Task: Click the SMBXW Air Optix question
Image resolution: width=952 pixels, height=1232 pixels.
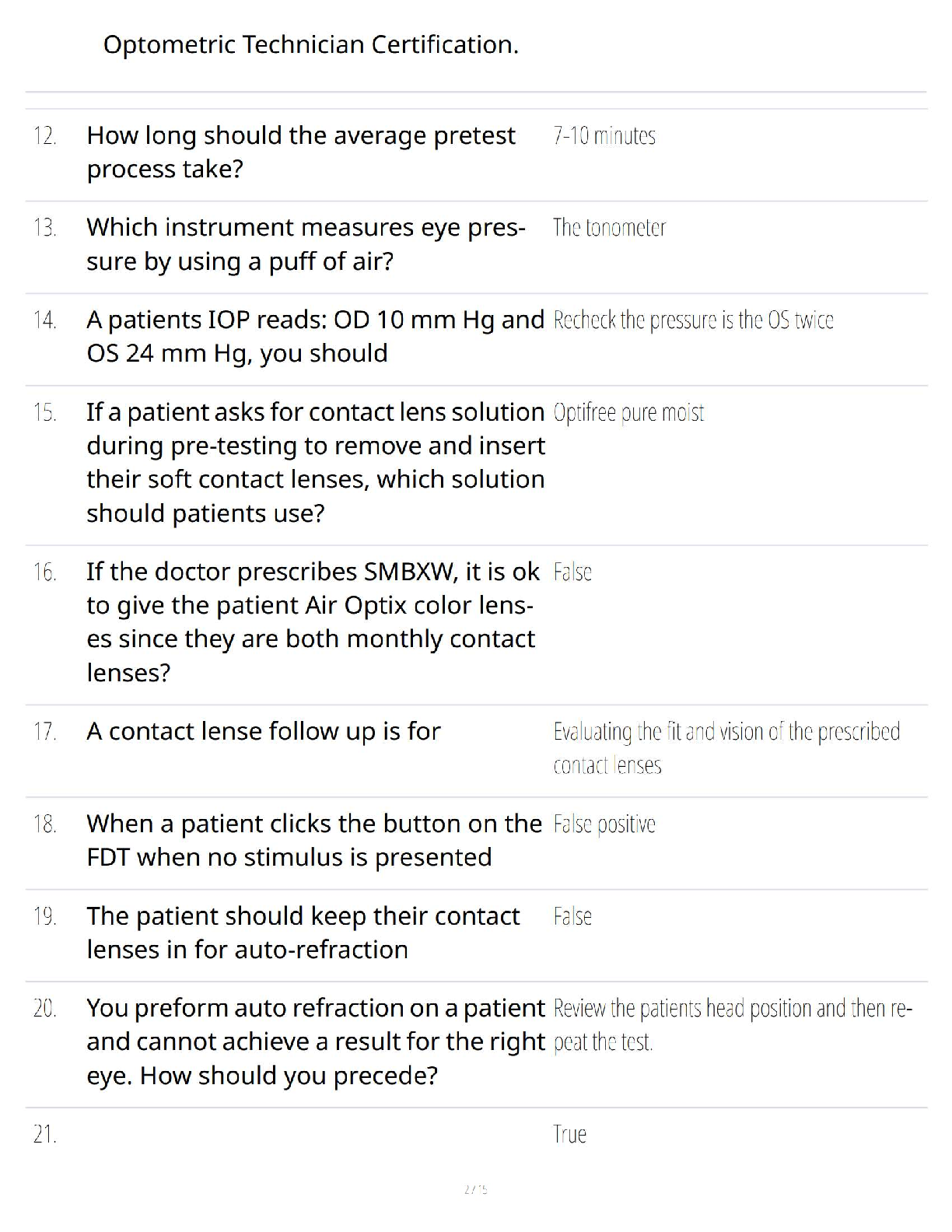Action: coord(312,621)
